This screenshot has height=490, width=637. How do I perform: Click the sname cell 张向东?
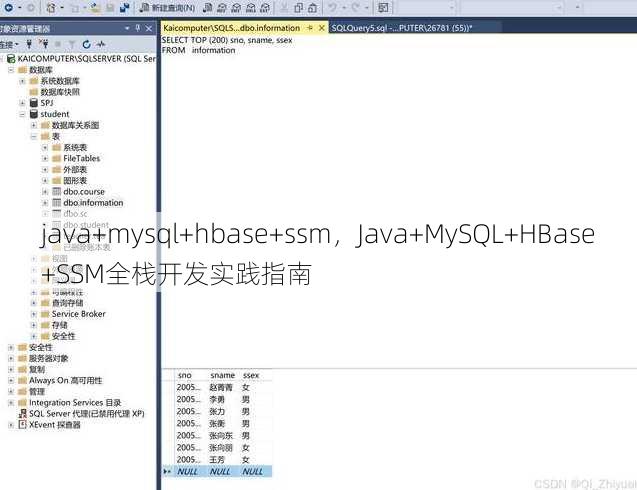pos(221,436)
